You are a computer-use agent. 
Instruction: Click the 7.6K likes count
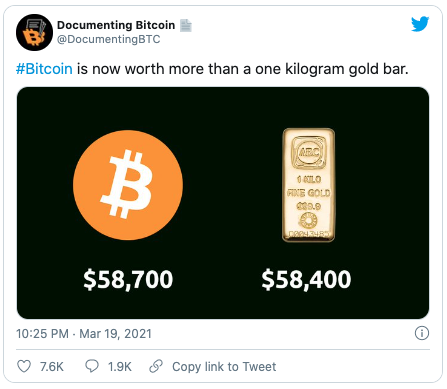pos(52,367)
